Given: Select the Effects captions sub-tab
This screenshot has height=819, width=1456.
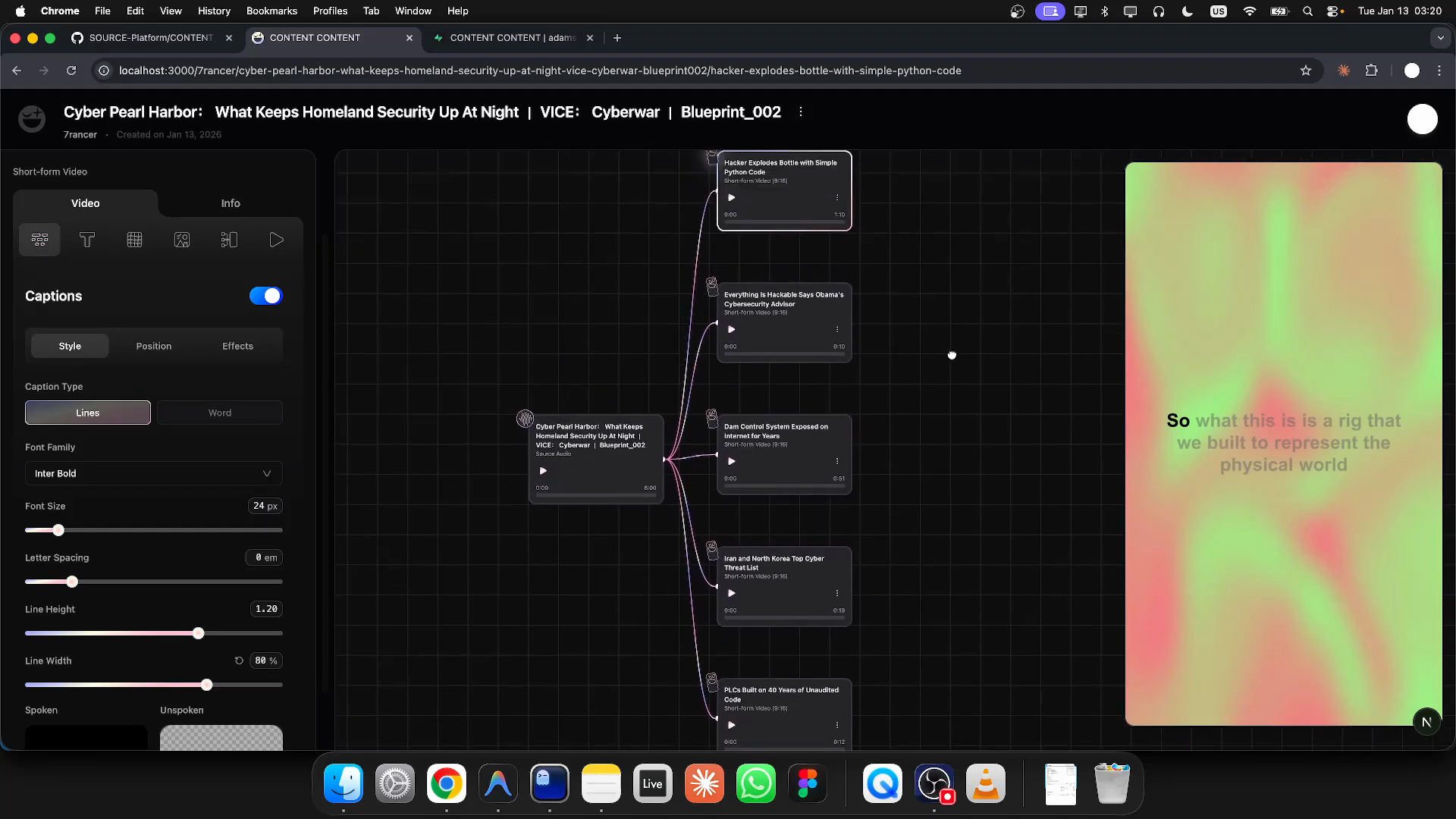Looking at the screenshot, I should [x=237, y=346].
